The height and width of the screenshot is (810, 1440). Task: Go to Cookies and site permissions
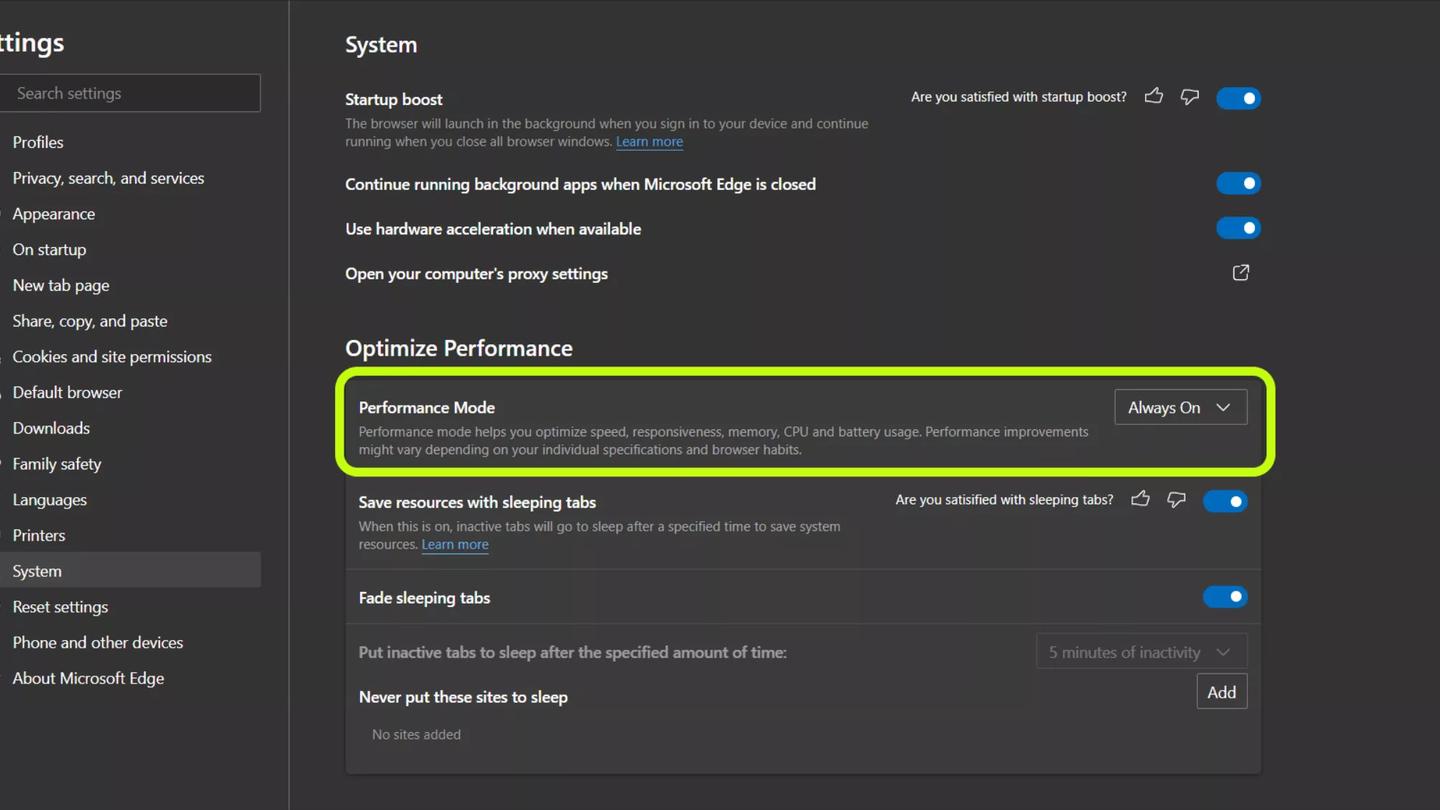click(112, 357)
